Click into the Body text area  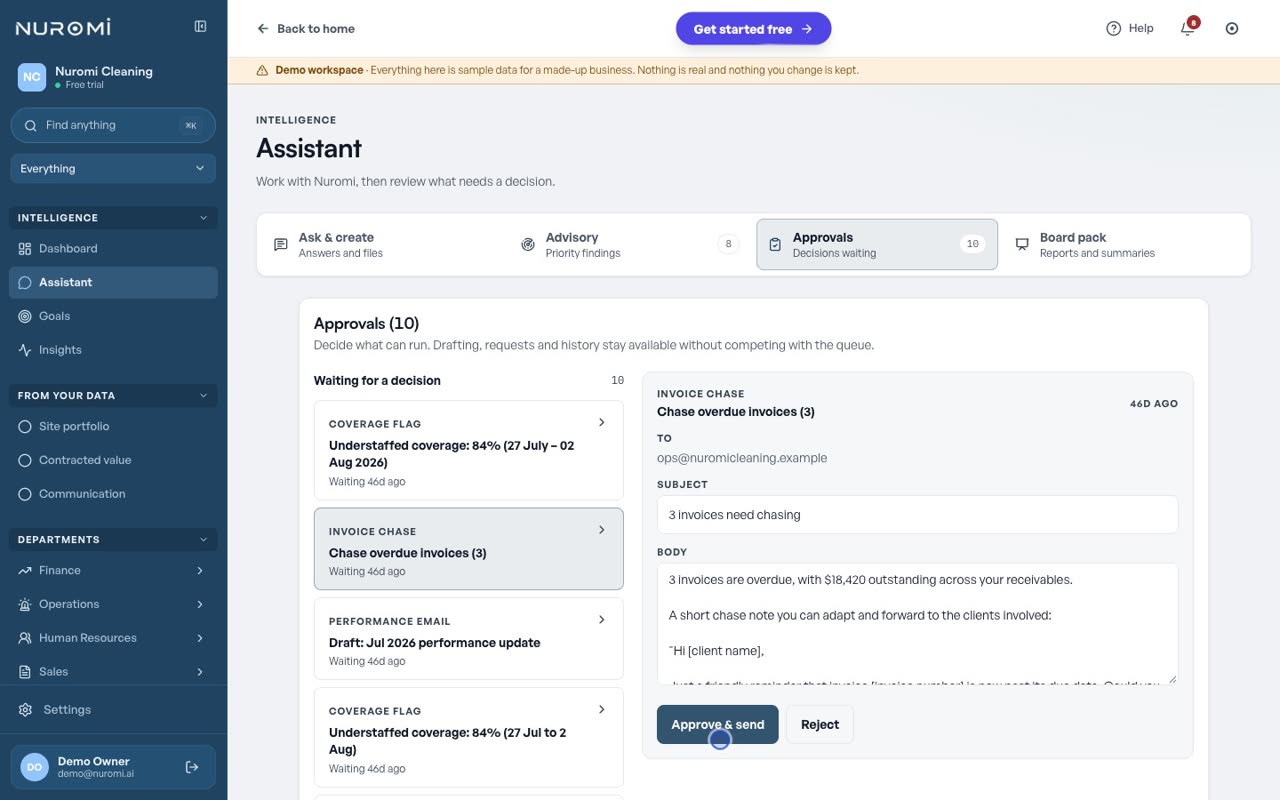[x=917, y=624]
